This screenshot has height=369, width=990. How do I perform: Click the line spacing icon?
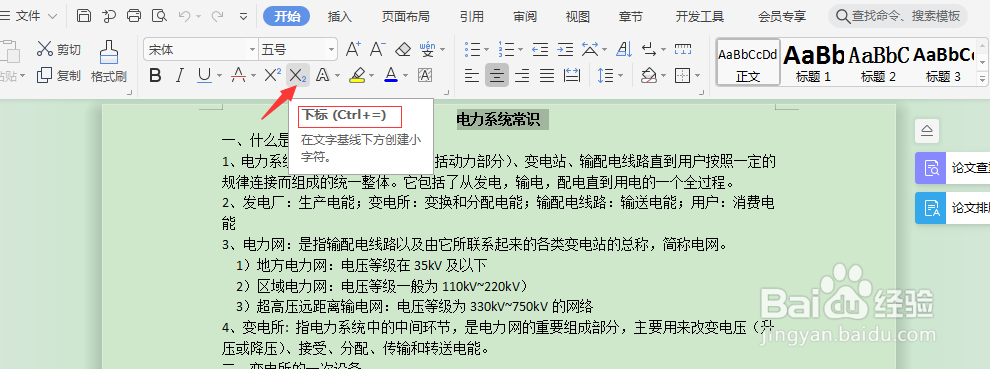click(x=605, y=76)
